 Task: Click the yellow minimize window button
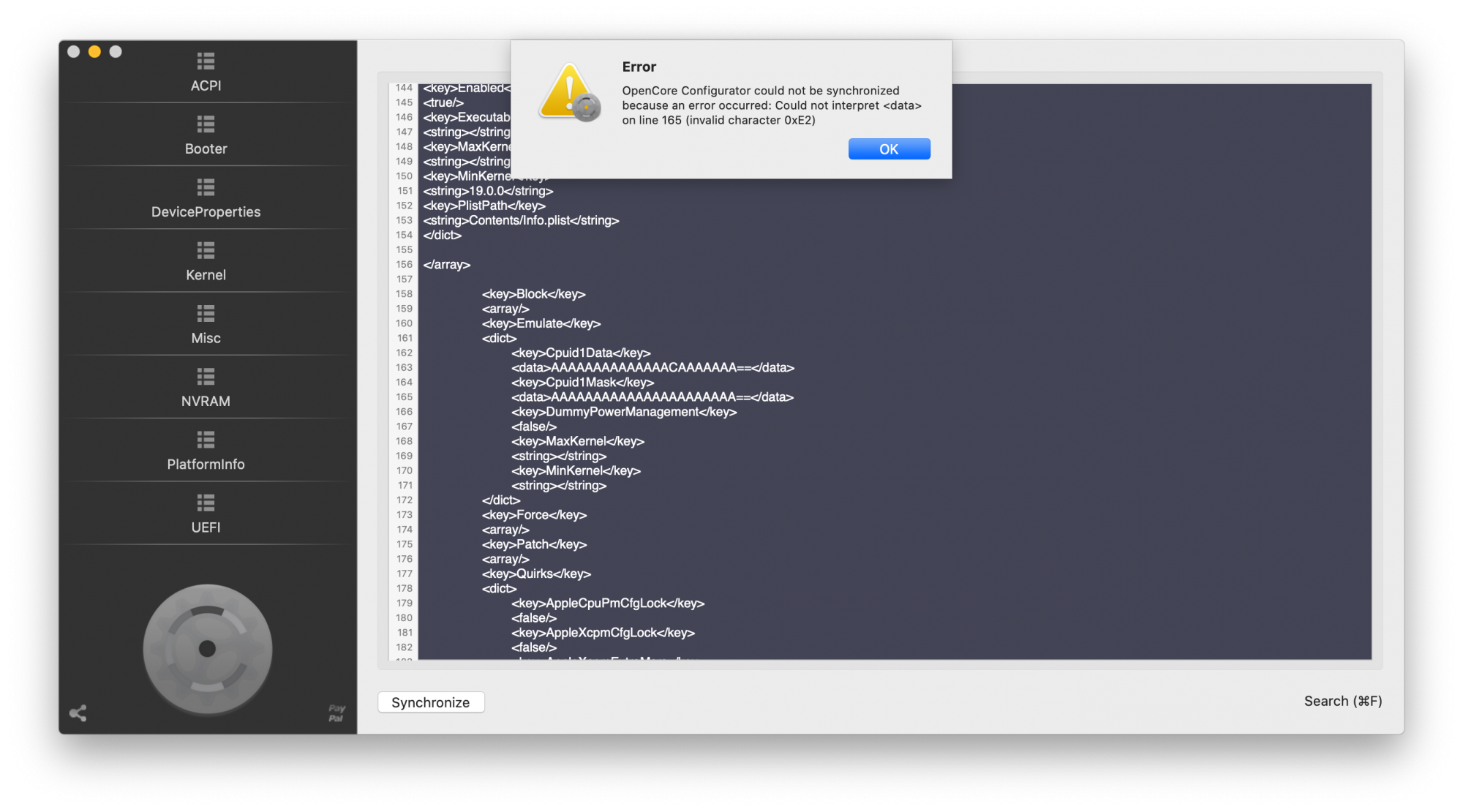[x=94, y=52]
